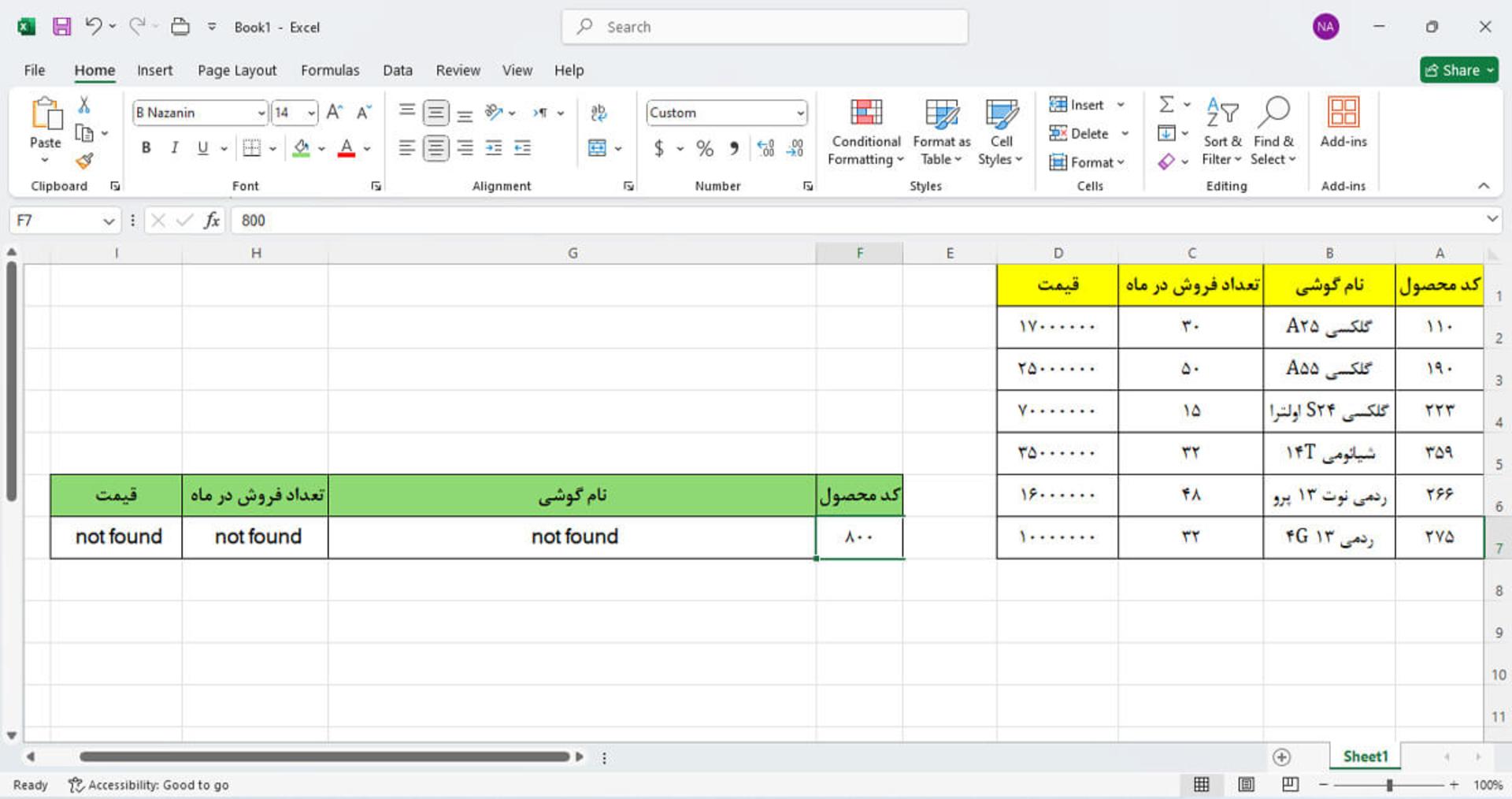
Task: Click the Copy icon in Clipboard group
Action: coord(84,132)
